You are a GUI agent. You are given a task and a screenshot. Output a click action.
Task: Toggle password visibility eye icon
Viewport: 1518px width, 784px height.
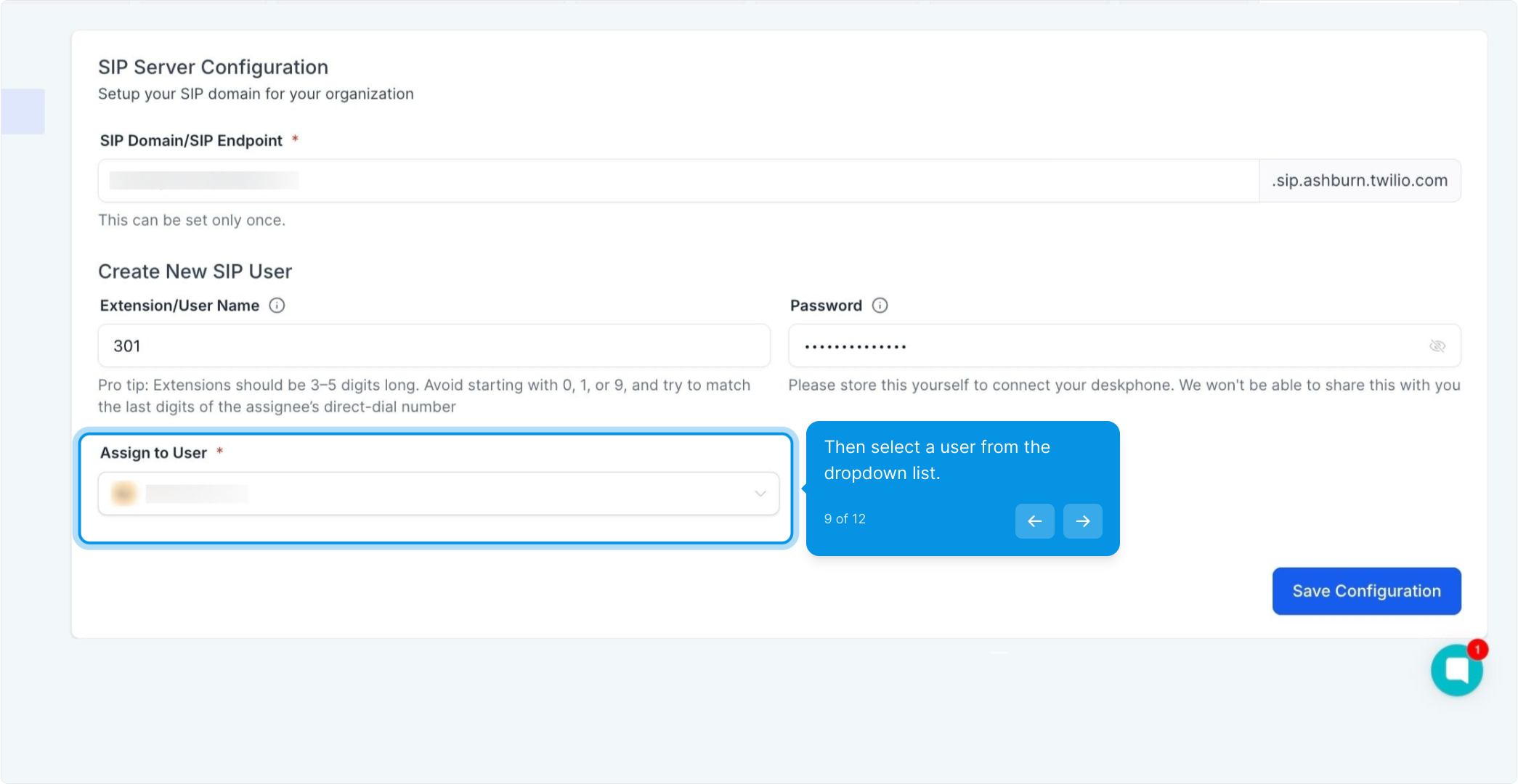click(x=1437, y=346)
